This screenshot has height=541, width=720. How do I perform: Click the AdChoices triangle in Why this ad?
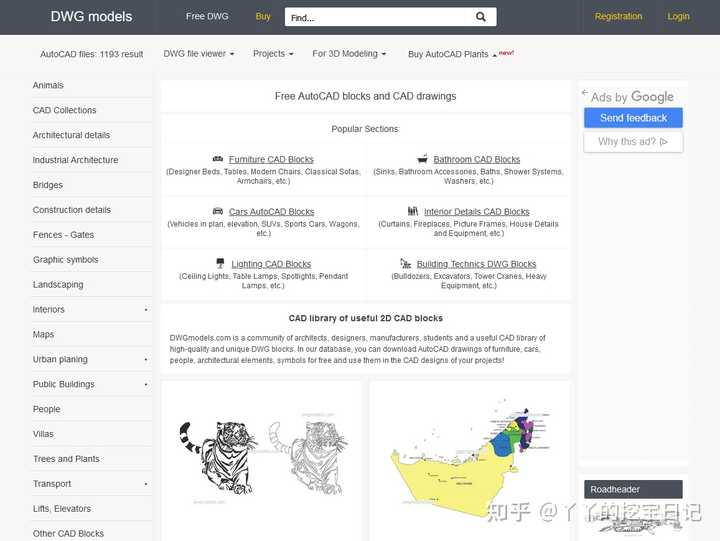point(663,142)
